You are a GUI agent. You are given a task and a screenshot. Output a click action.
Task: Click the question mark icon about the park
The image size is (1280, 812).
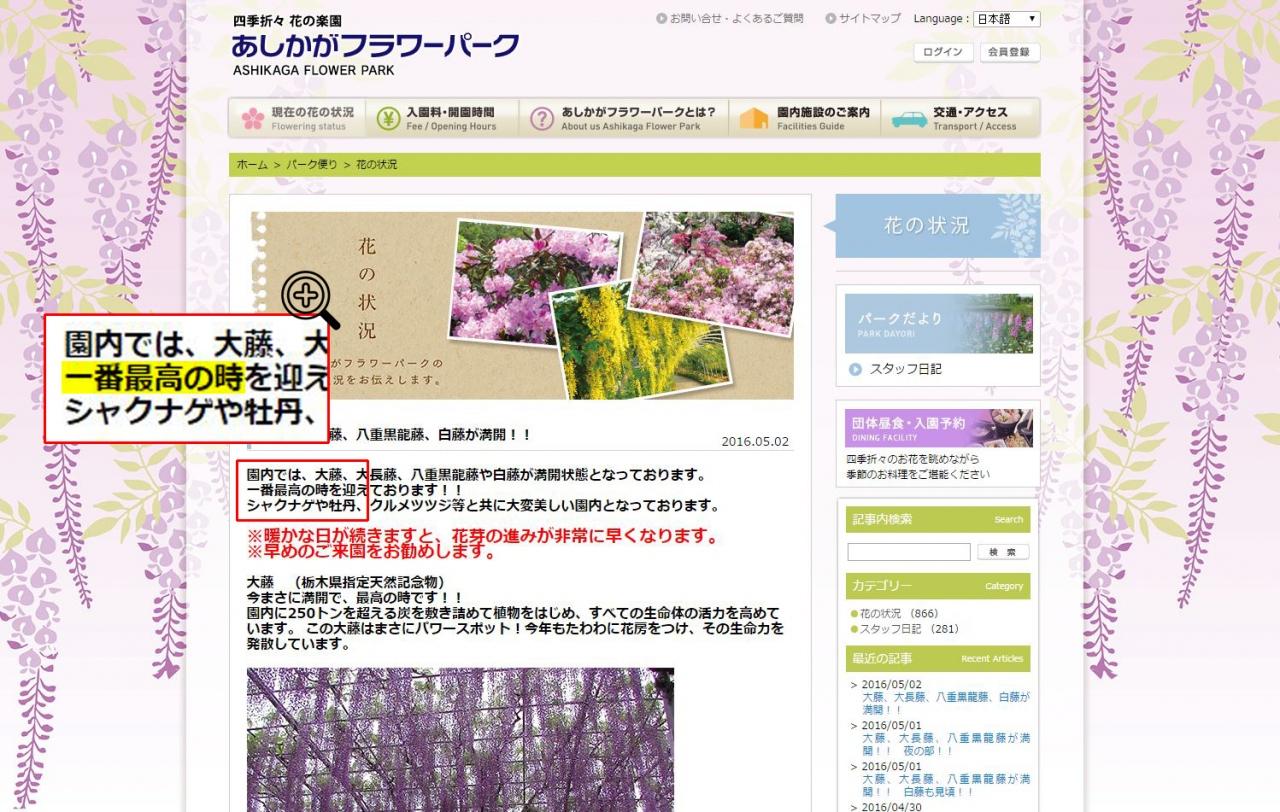(542, 119)
